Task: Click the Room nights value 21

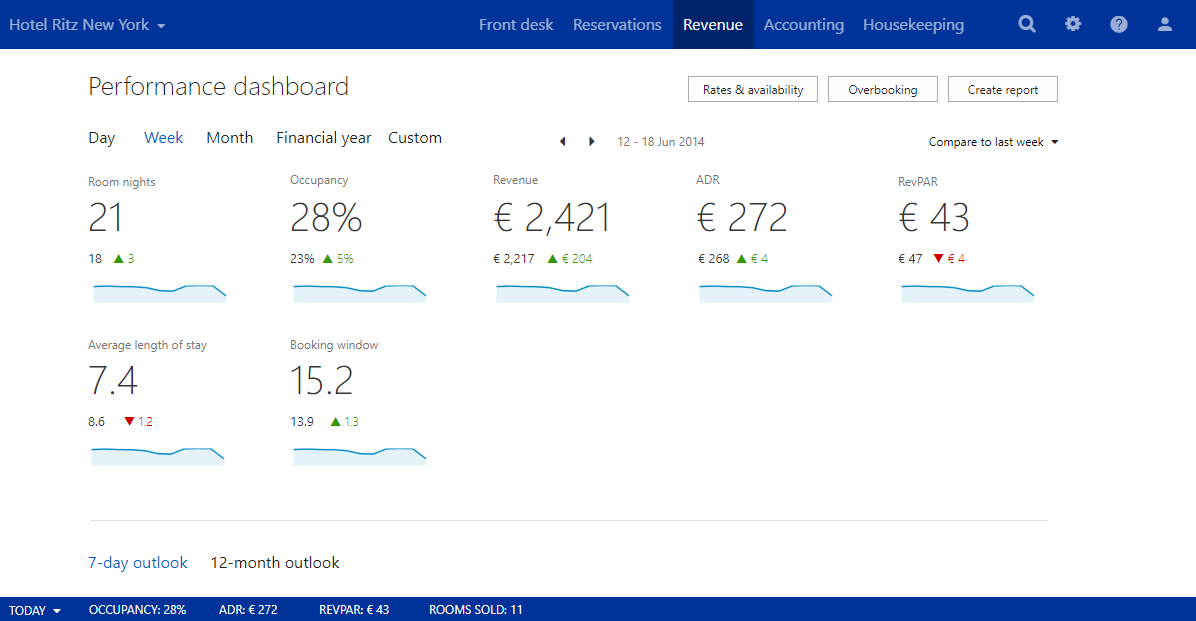Action: (105, 218)
